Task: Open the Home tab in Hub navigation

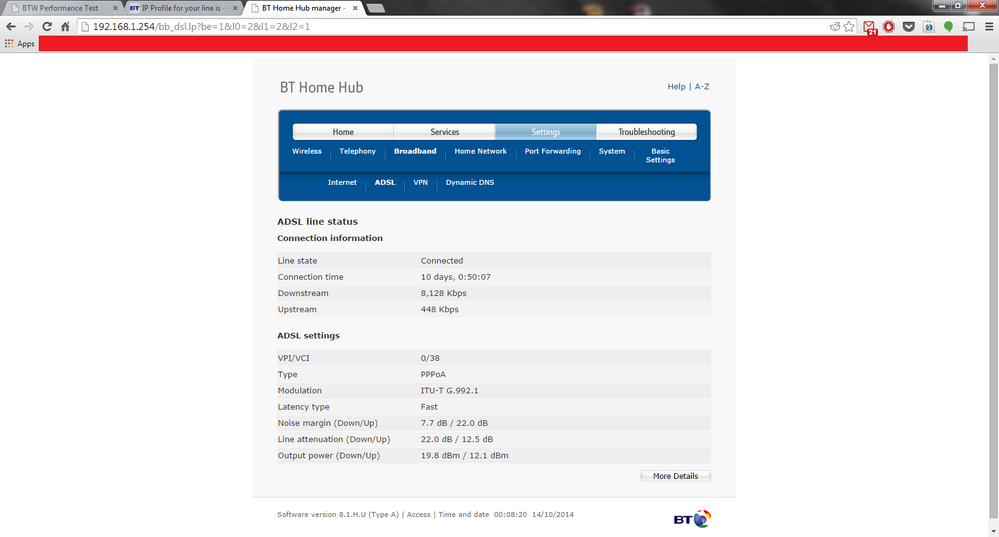Action: tap(343, 132)
